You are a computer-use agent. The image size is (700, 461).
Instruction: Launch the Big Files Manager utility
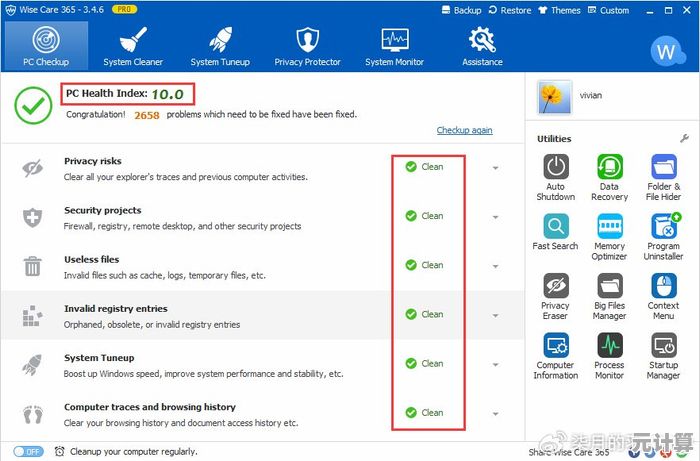pos(609,296)
